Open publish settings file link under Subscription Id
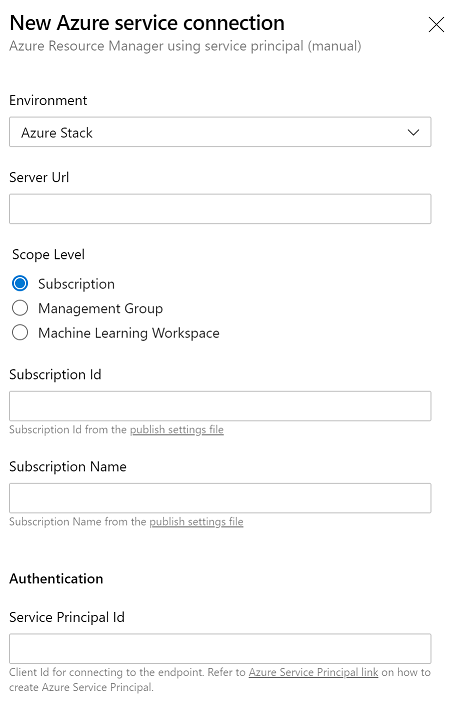Viewport: 450px width, 701px height. [177, 430]
